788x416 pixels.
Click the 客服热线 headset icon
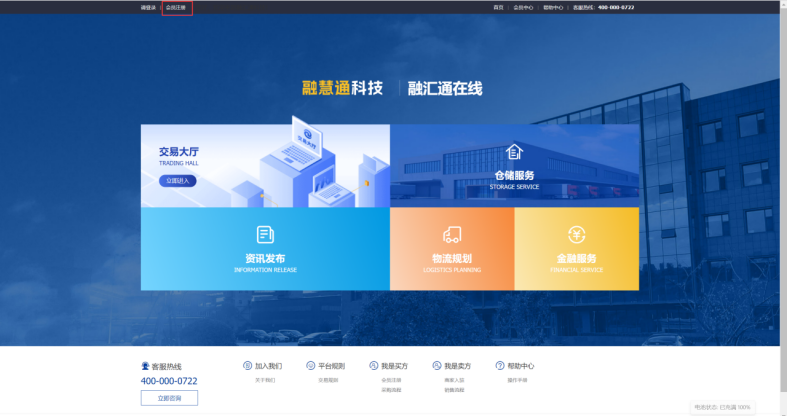(145, 366)
